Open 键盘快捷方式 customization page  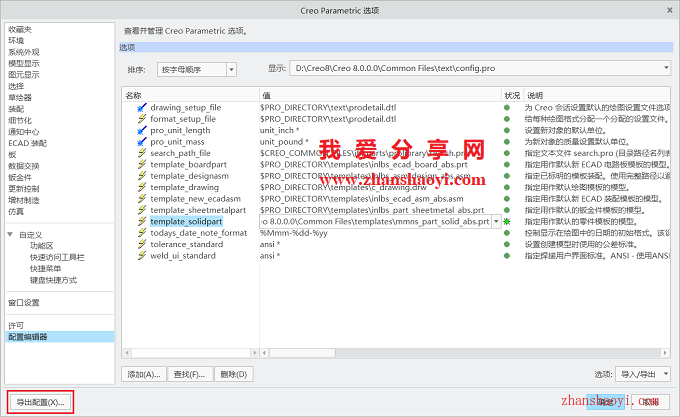point(53,280)
